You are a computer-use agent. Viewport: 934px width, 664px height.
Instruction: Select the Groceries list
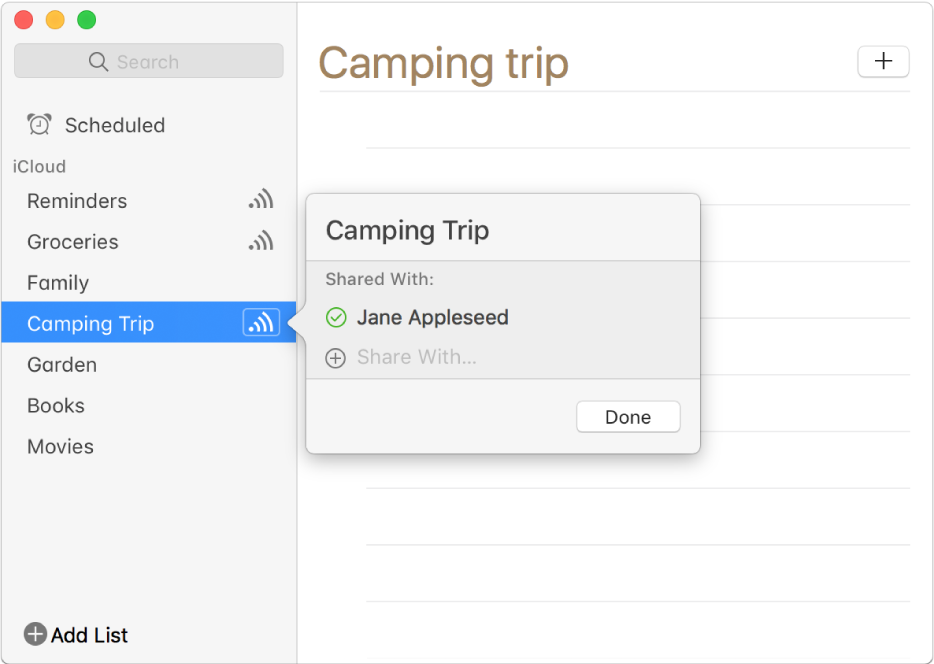(x=149, y=242)
